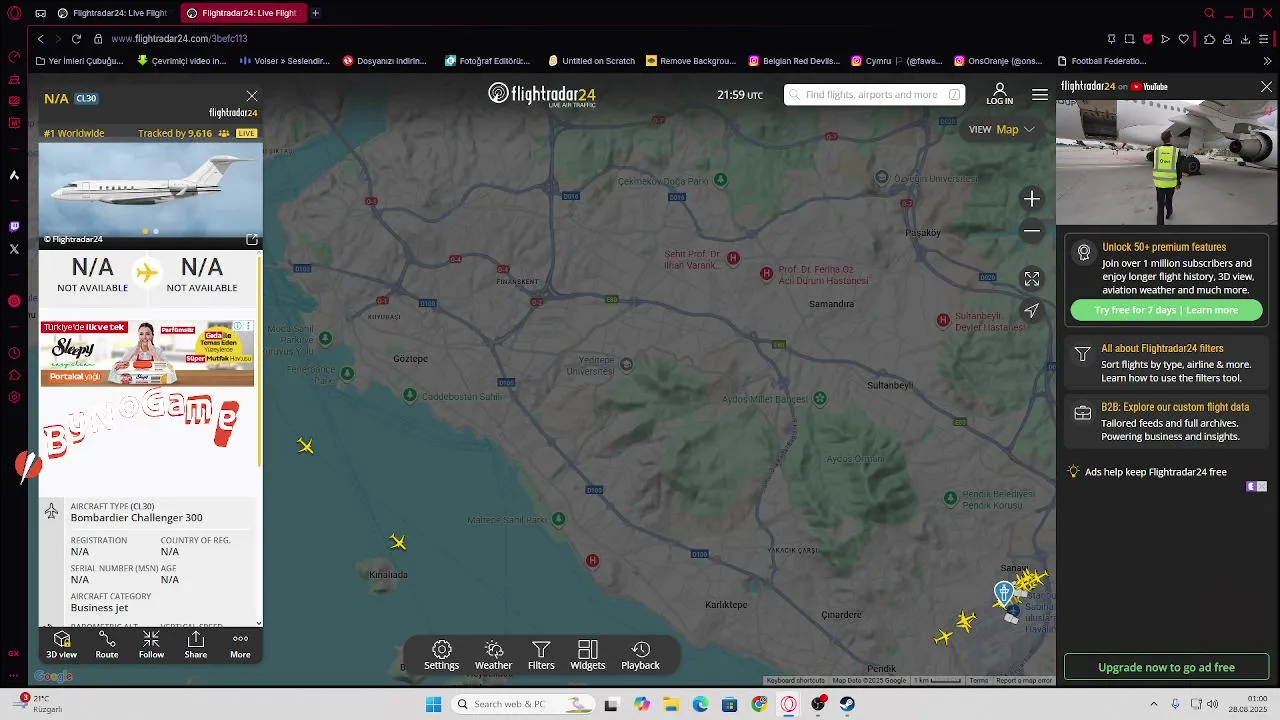Screen dimensions: 1280x720
Task: Follow the selected aircraft
Action: point(151,645)
